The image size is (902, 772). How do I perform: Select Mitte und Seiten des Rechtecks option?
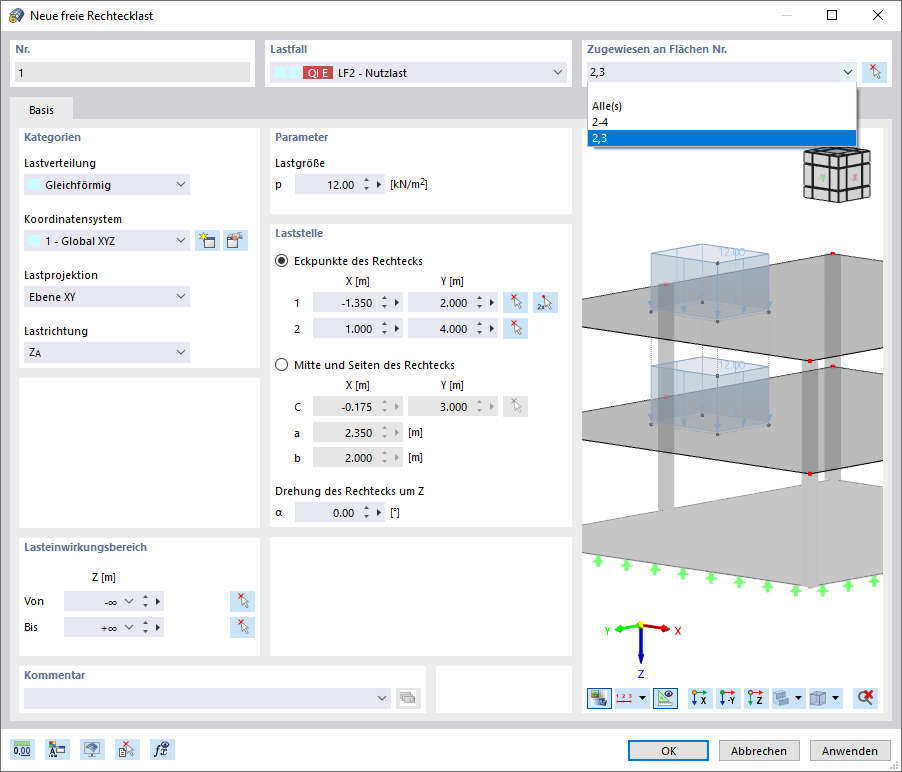click(281, 365)
